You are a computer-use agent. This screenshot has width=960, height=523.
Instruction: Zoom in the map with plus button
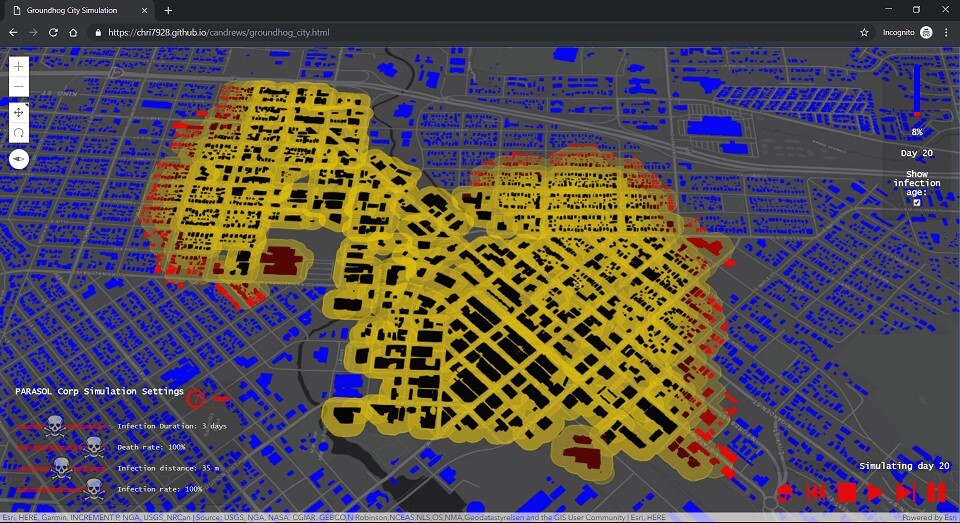pos(18,66)
